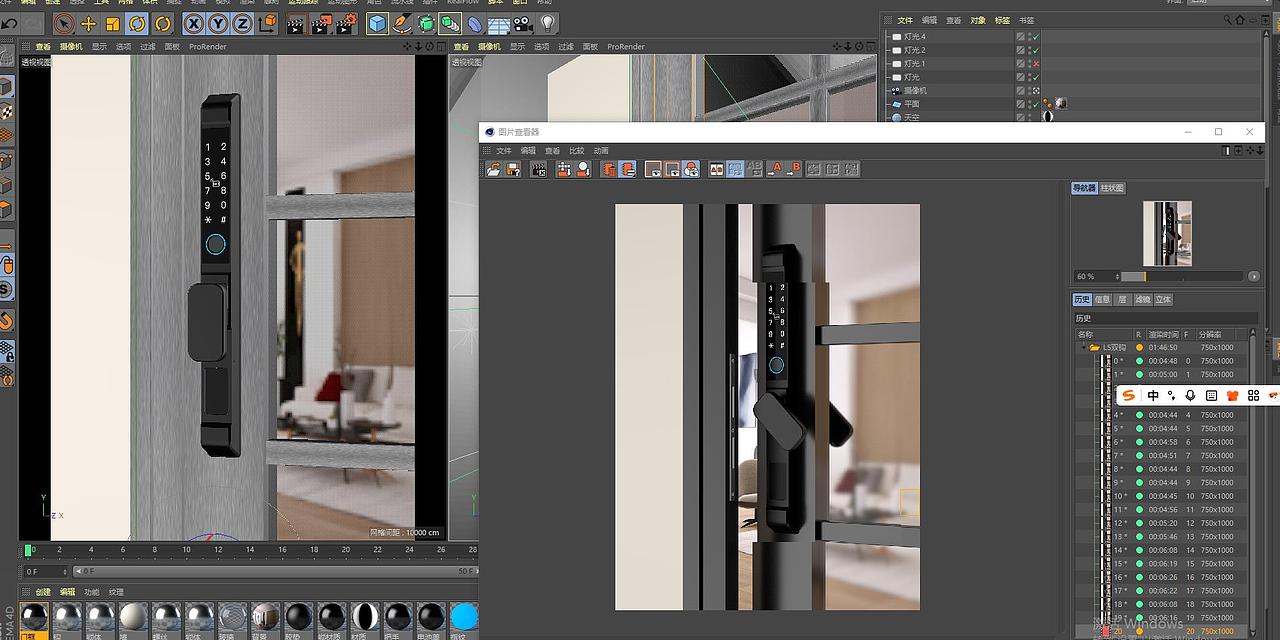Toggle Y axis lock

point(218,23)
